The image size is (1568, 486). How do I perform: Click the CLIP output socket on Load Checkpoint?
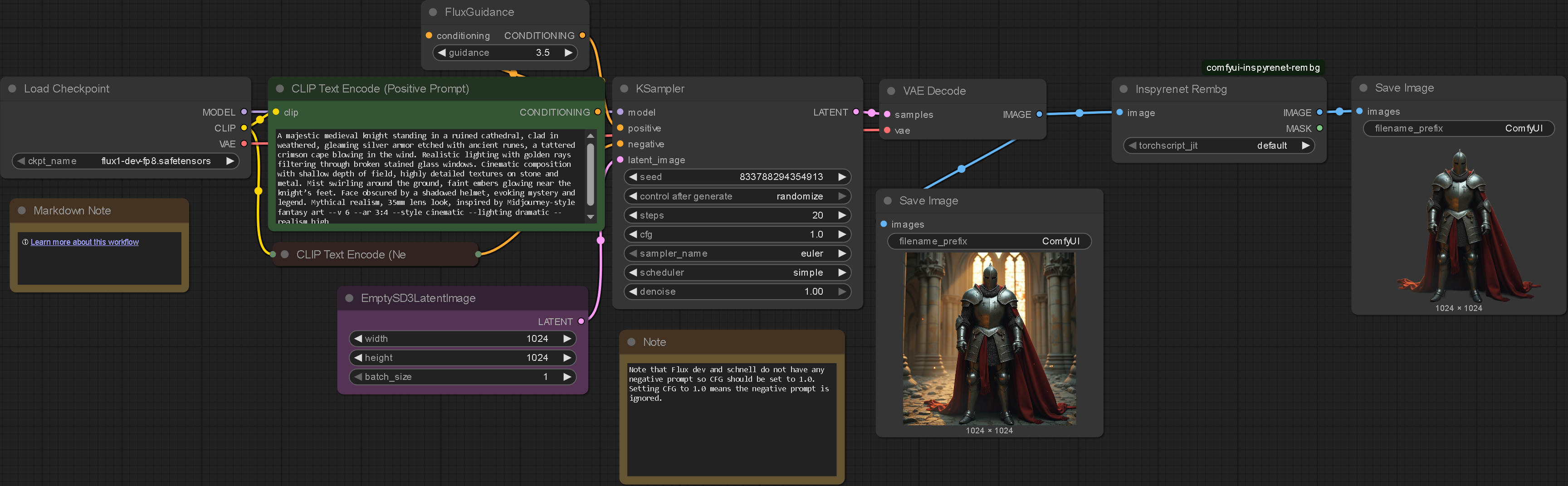pyautogui.click(x=244, y=128)
